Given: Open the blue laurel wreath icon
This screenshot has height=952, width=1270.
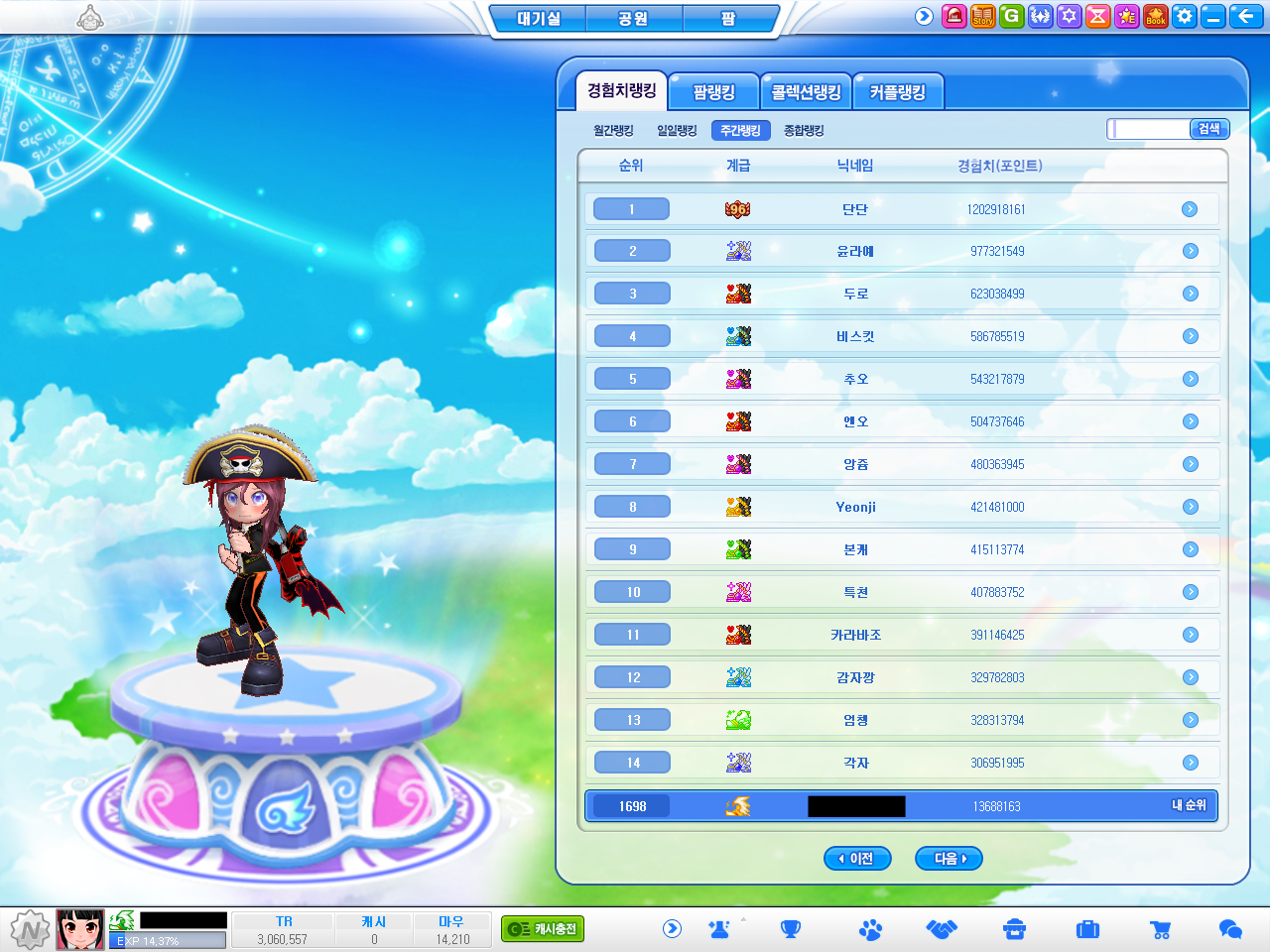Looking at the screenshot, I should tap(1040, 16).
